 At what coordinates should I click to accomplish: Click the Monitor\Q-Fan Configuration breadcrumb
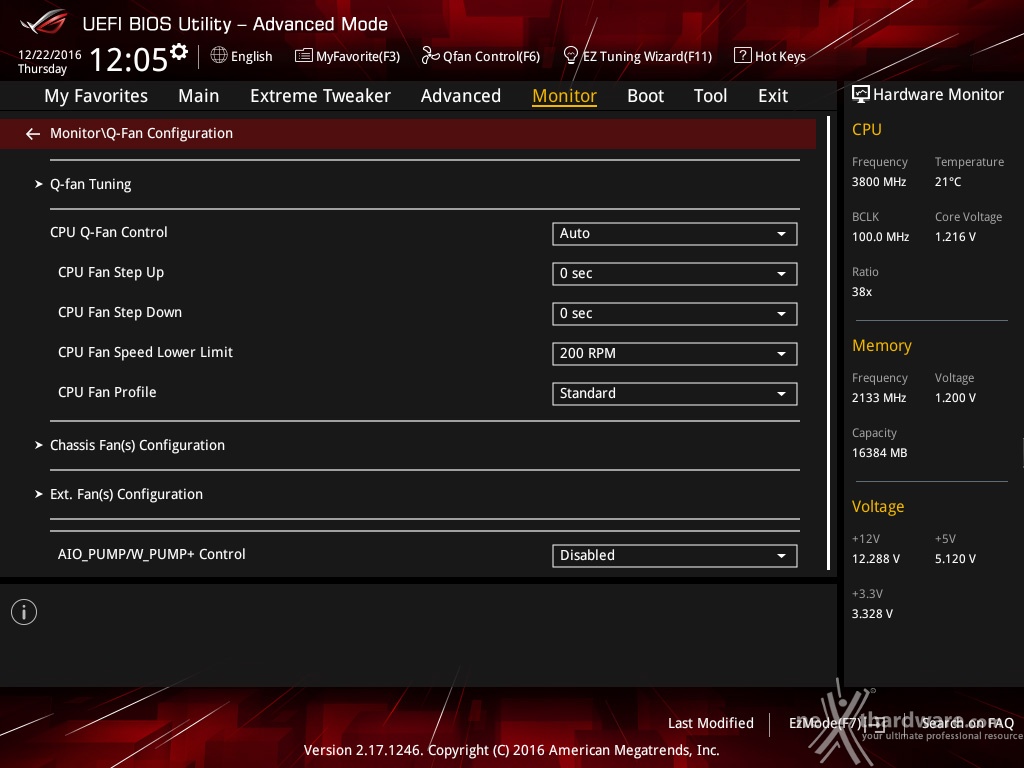coord(141,133)
